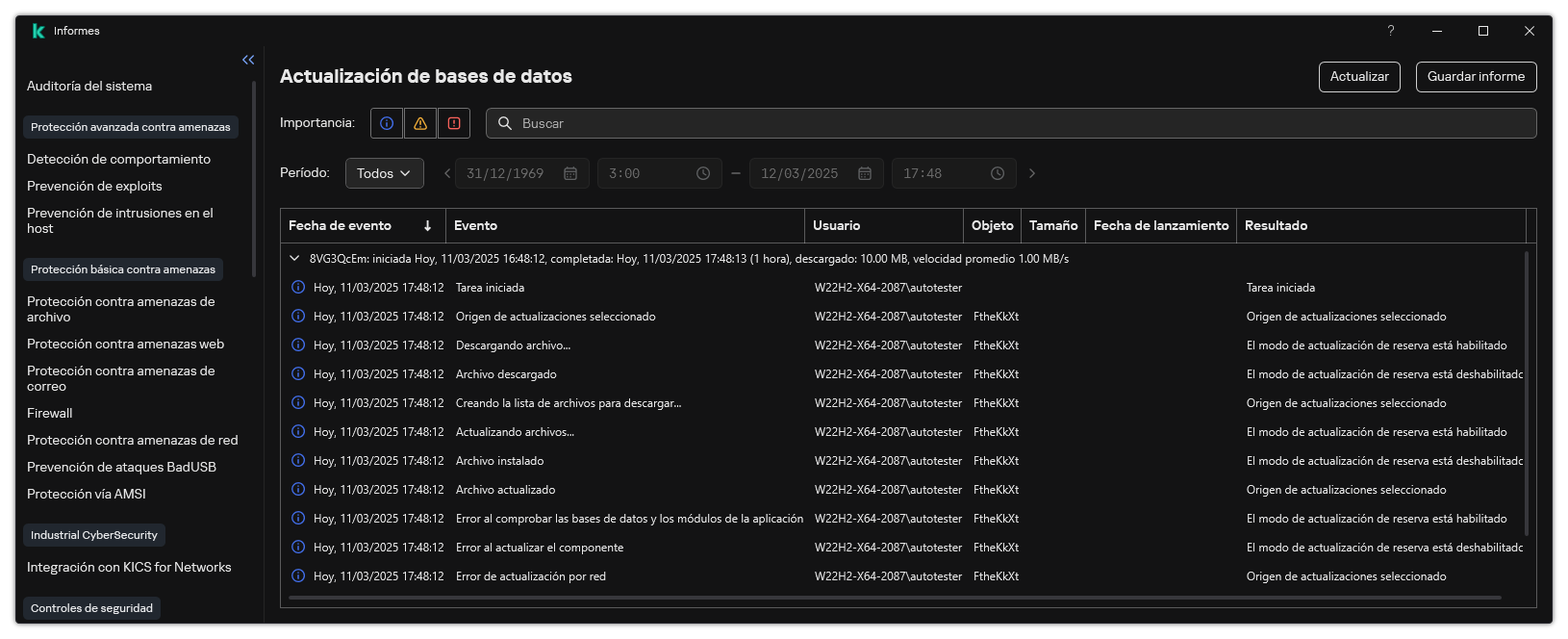The height and width of the screenshot is (639, 1568).
Task: Click in the Buscar search field
Action: tap(1011, 123)
